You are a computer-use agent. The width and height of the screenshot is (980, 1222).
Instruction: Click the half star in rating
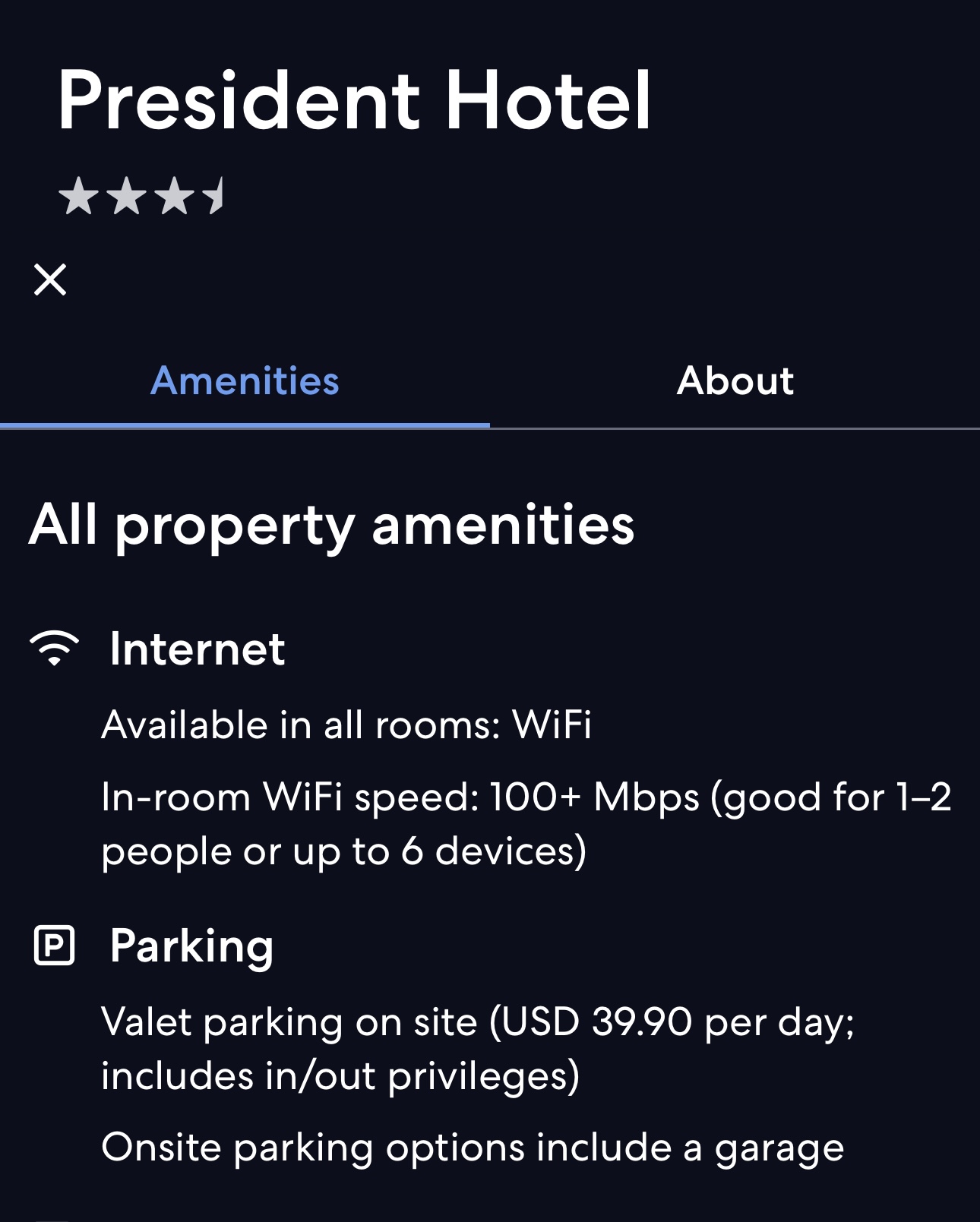tap(215, 196)
